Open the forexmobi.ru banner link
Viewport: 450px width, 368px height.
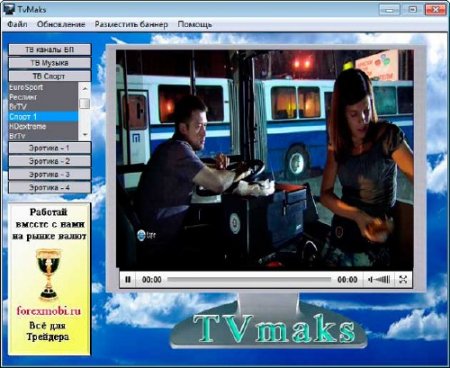49,311
